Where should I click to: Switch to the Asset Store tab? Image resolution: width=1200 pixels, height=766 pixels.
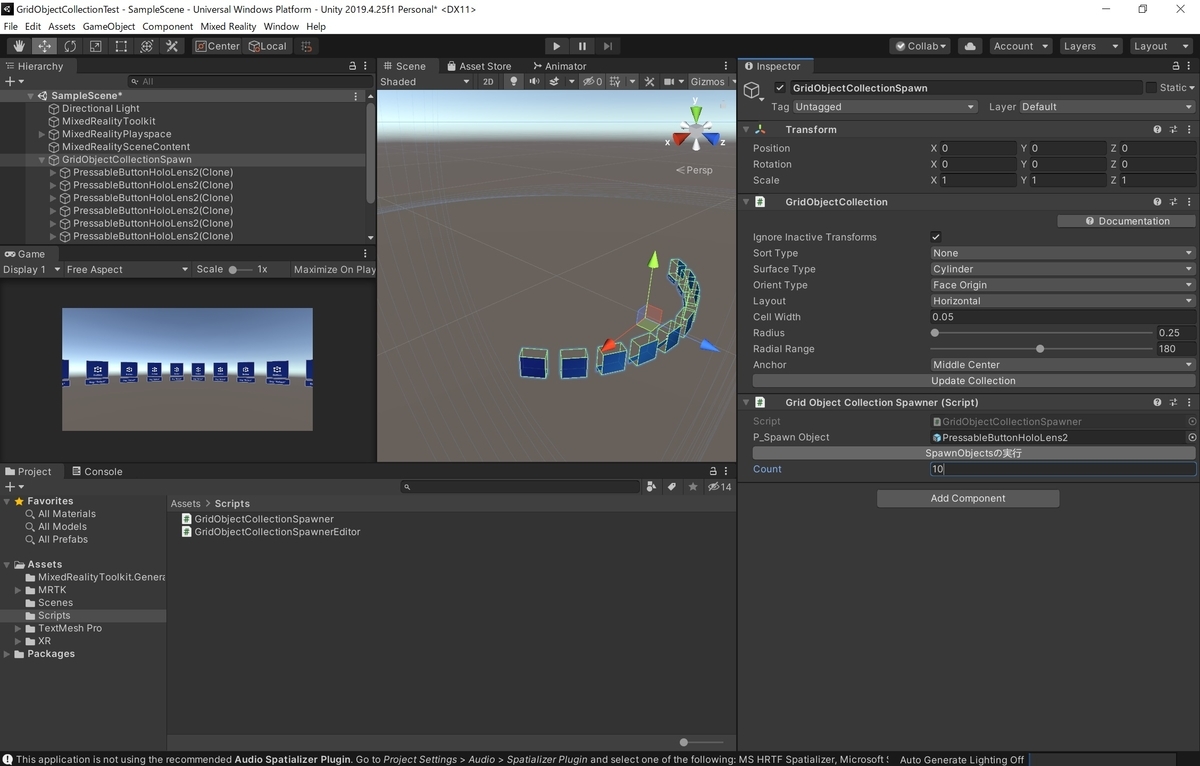point(479,66)
